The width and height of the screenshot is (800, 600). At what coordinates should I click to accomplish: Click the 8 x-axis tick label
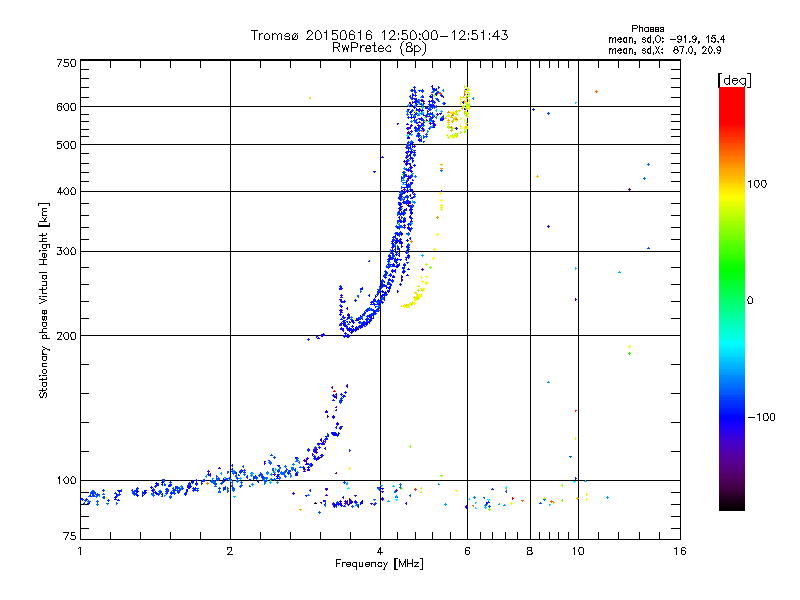click(530, 551)
